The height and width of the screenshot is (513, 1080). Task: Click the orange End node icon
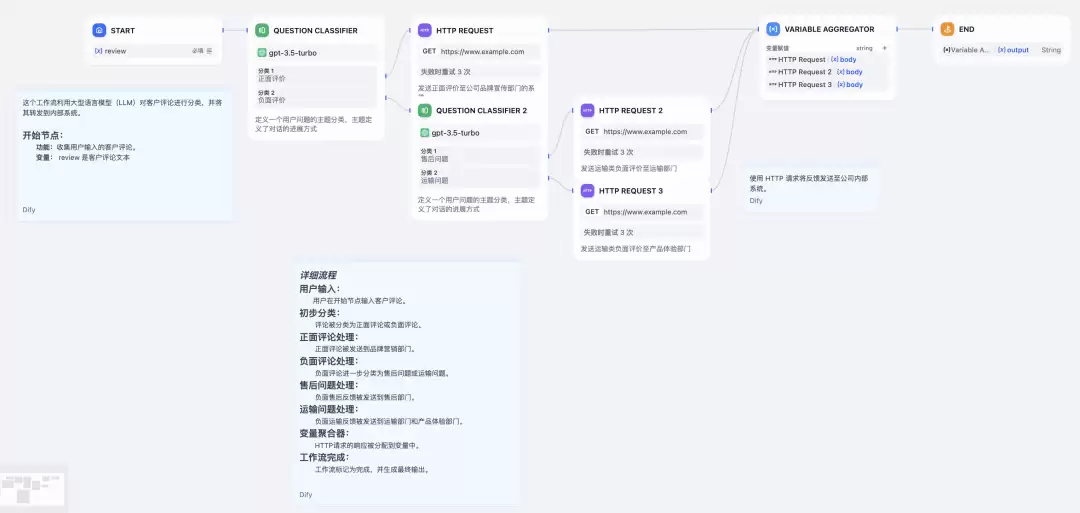click(948, 29)
